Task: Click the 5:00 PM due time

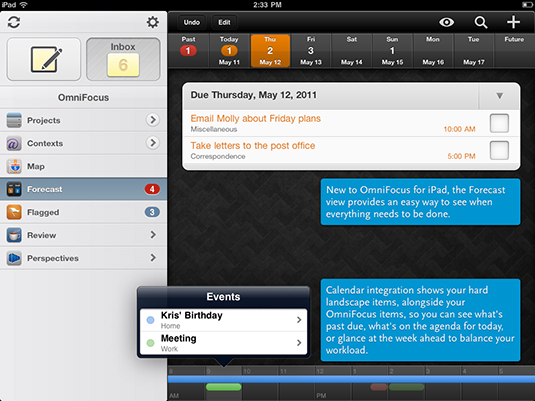Action: [461, 156]
